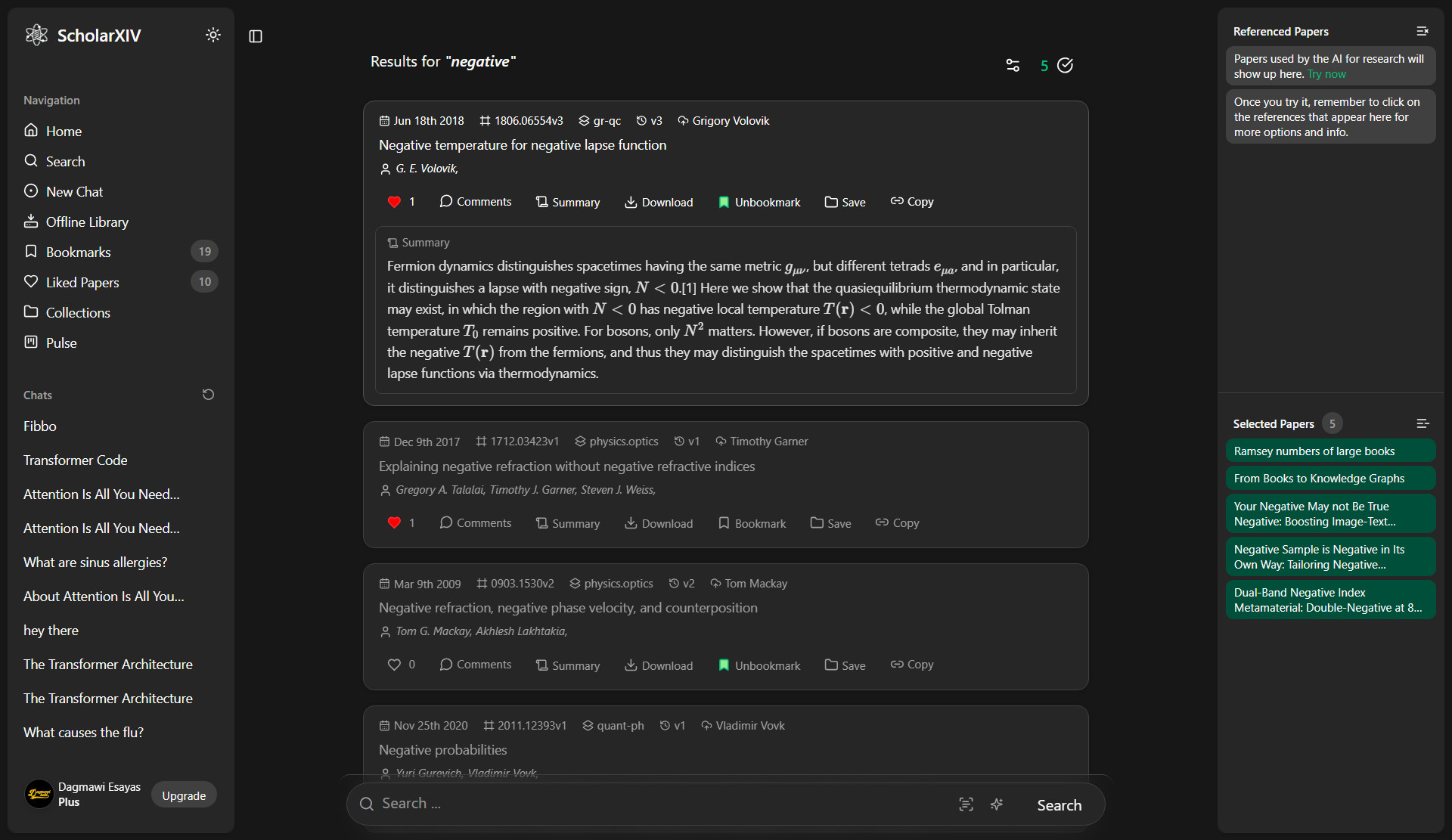Click the Upgrade button
This screenshot has height=840, width=1452.
tap(184, 795)
